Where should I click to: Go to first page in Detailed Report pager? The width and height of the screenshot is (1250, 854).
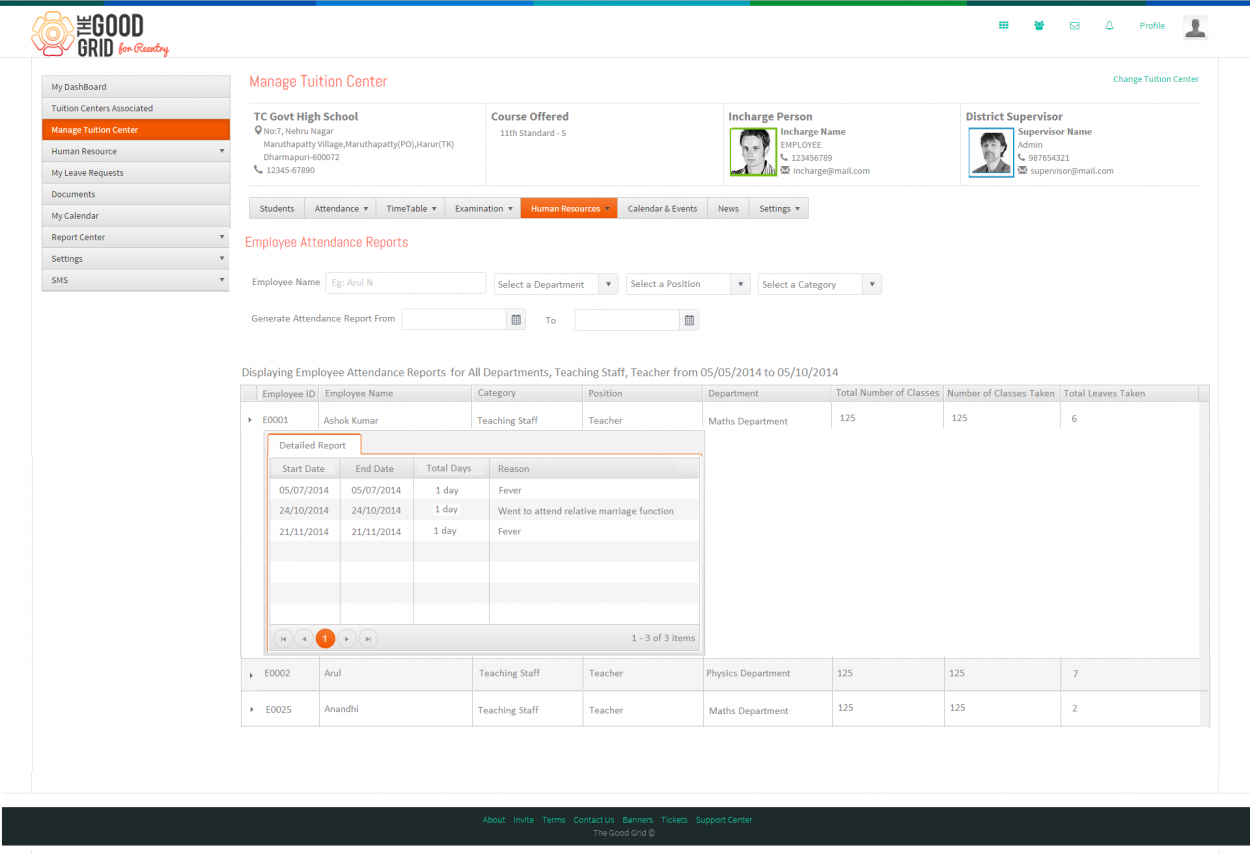click(x=283, y=638)
